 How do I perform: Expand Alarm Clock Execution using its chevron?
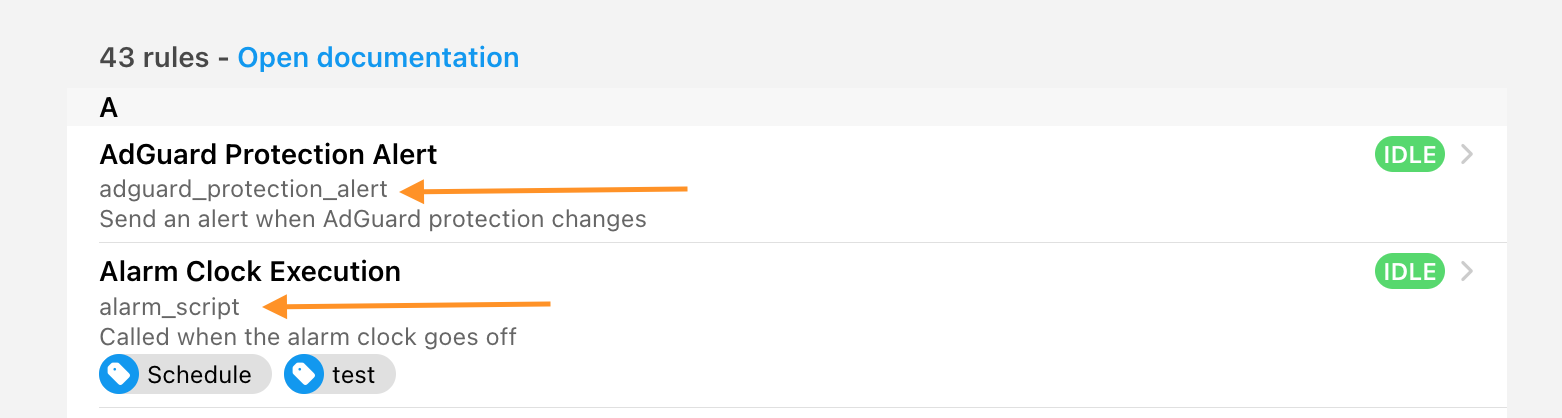pos(1467,271)
